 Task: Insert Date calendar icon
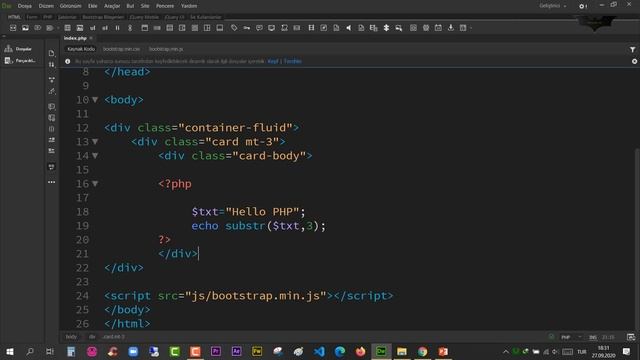tap(438, 28)
